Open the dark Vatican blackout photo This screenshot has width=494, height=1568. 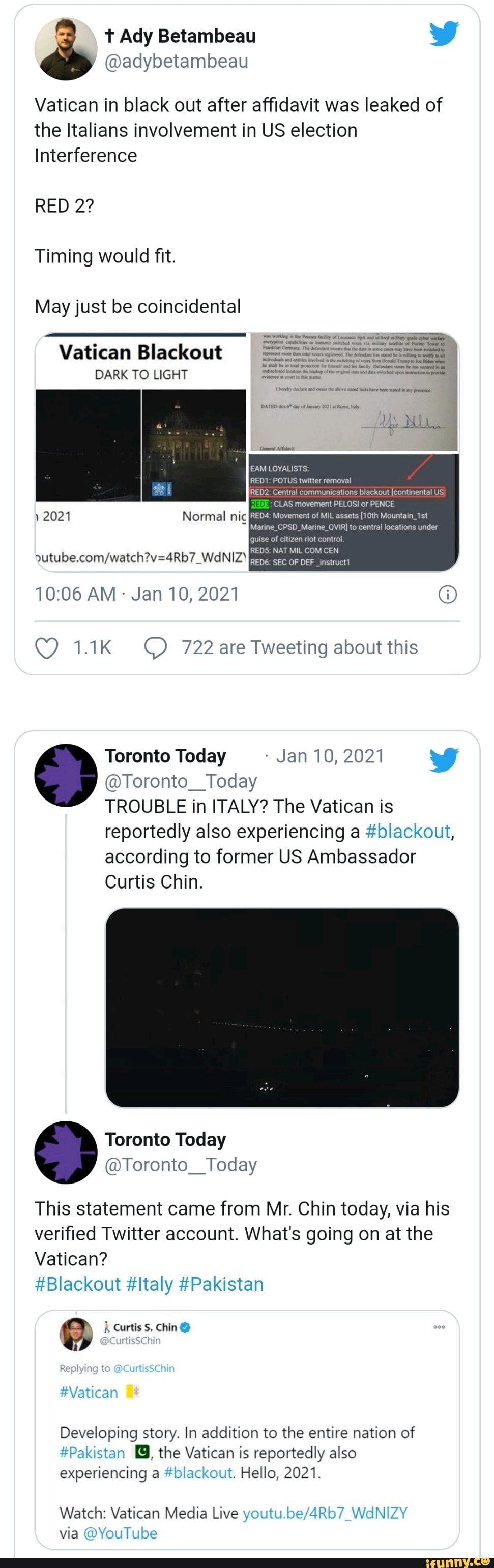click(x=282, y=1008)
